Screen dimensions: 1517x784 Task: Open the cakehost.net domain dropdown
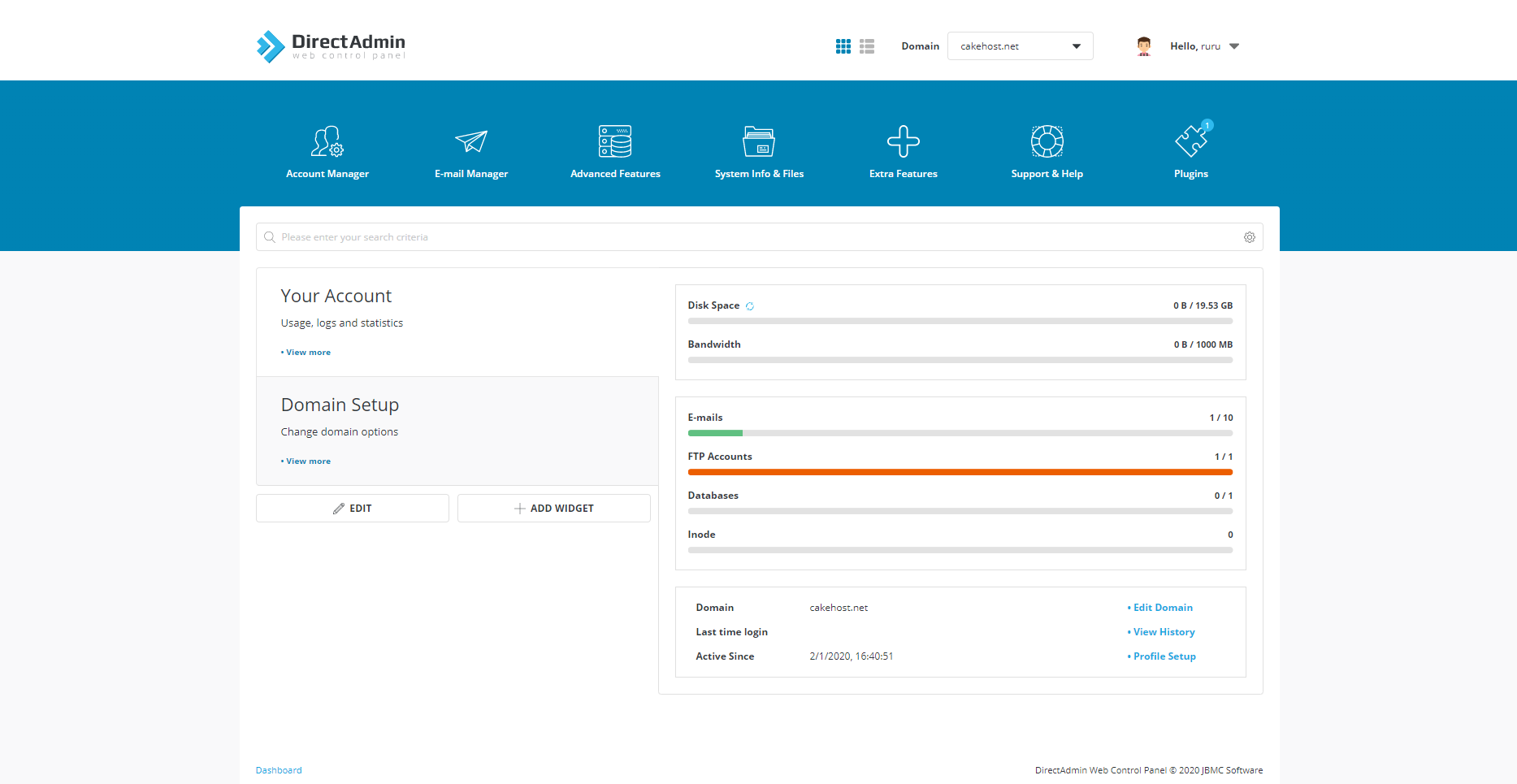pos(1020,46)
